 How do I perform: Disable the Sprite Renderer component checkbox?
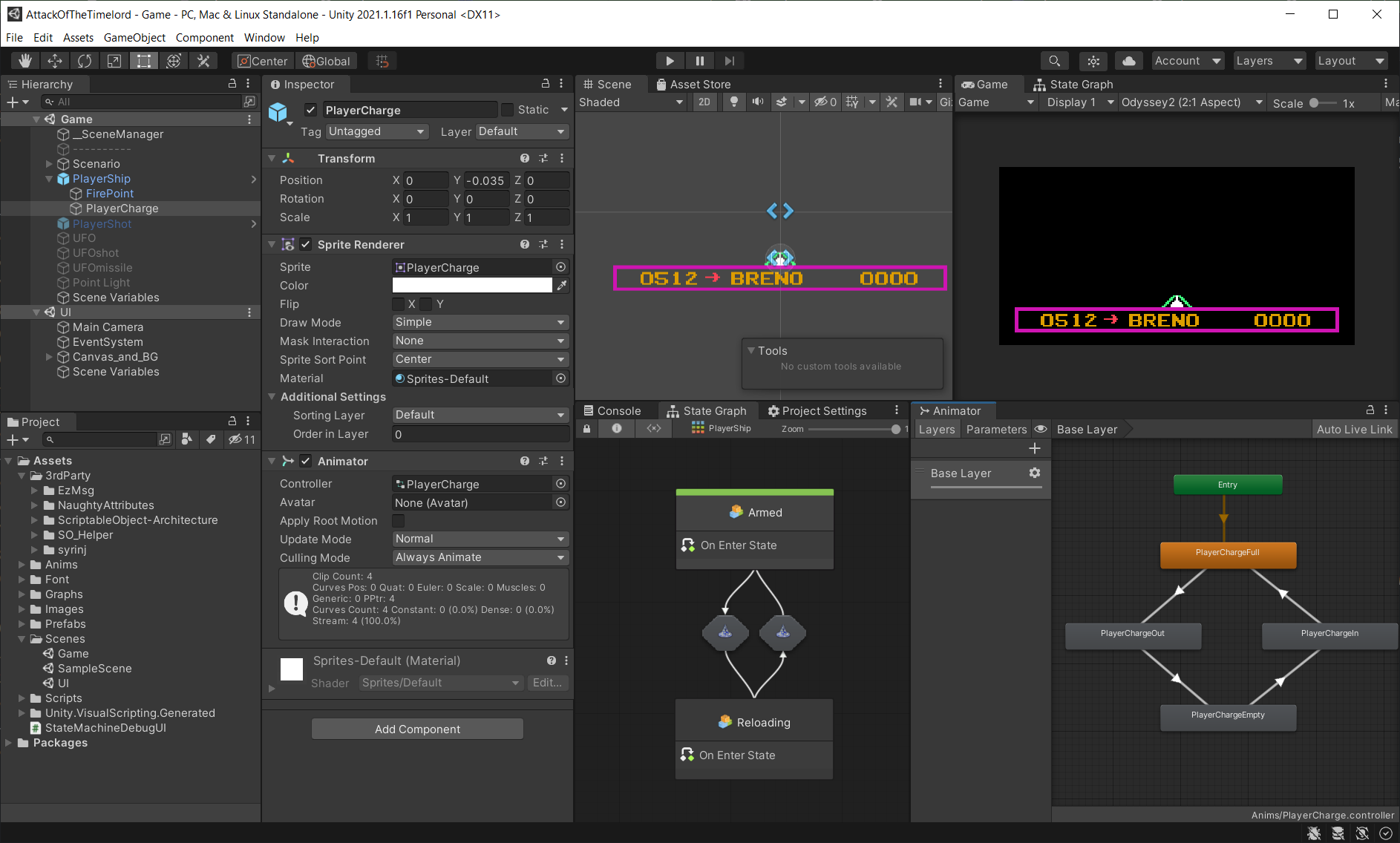[306, 244]
